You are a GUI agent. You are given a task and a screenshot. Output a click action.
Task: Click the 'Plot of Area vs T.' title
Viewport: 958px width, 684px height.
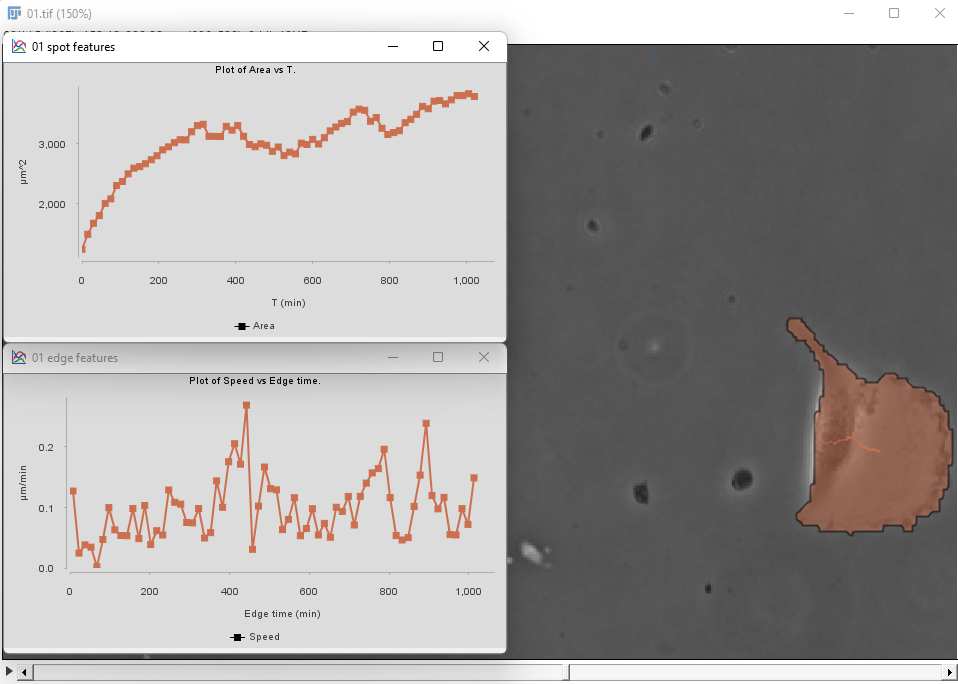[x=255, y=70]
